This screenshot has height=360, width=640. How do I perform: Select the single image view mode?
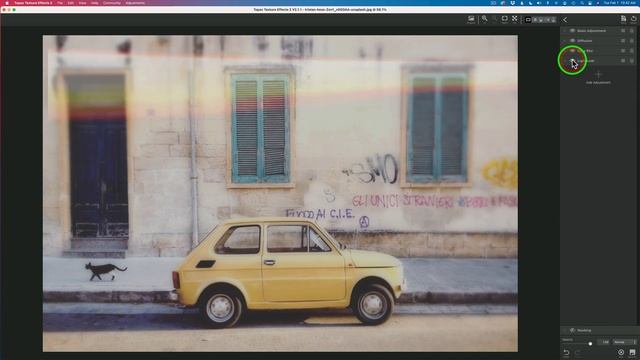pyautogui.click(x=528, y=20)
